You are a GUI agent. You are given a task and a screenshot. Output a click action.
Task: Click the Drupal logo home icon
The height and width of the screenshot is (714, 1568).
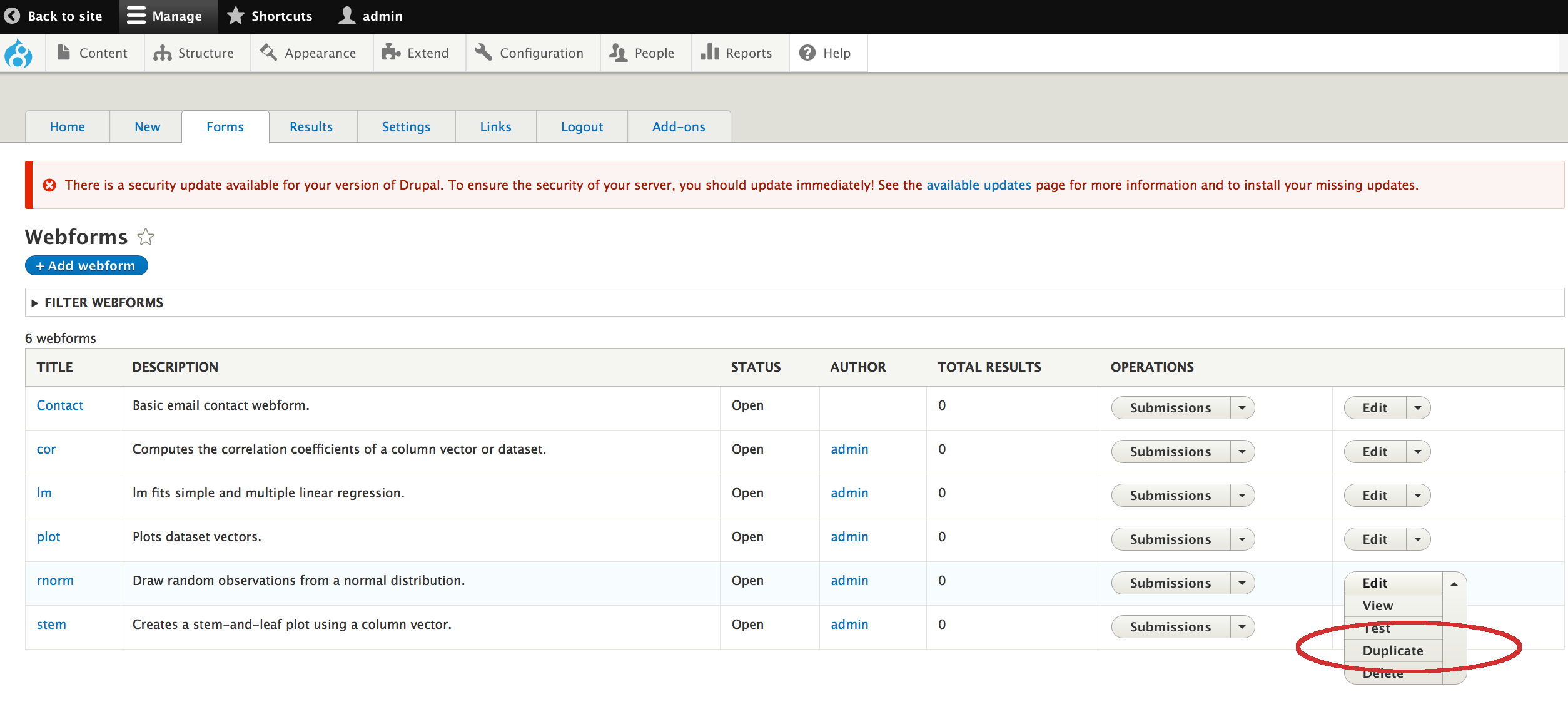tap(18, 54)
